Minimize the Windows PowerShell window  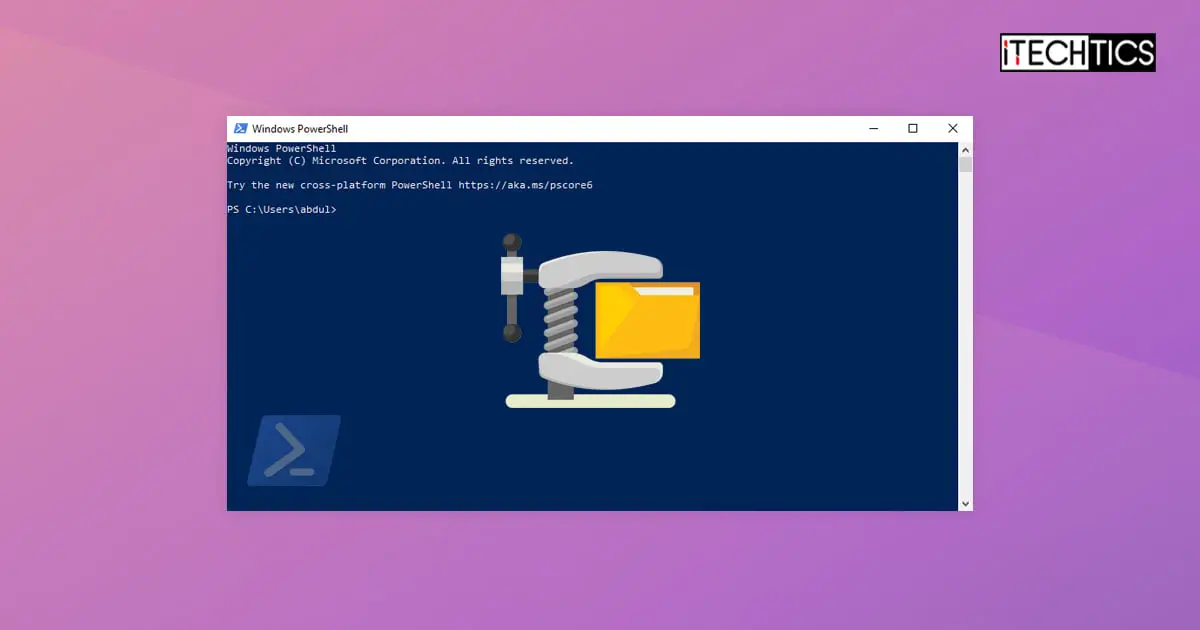tap(874, 129)
